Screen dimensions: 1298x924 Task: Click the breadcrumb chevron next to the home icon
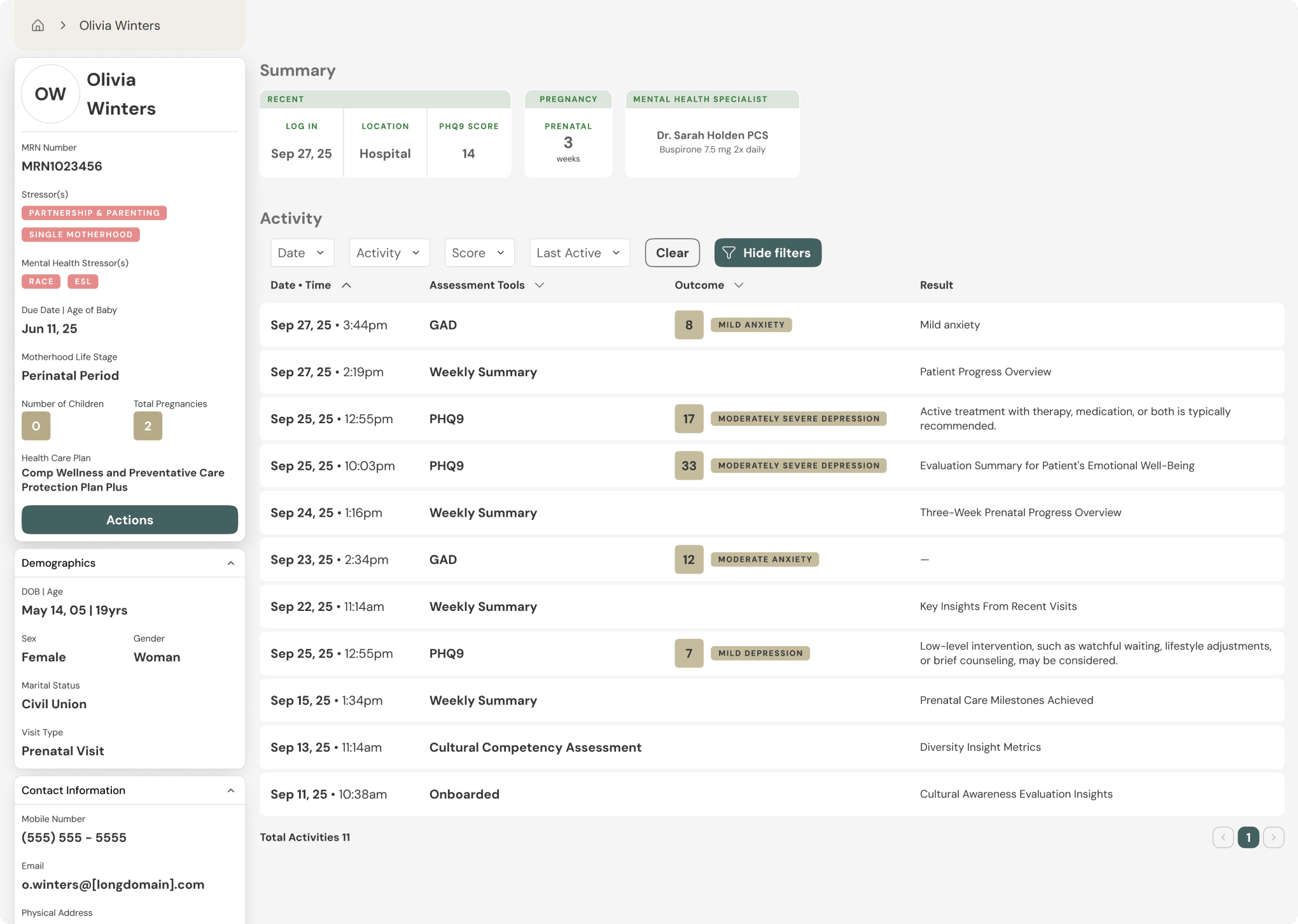click(62, 25)
